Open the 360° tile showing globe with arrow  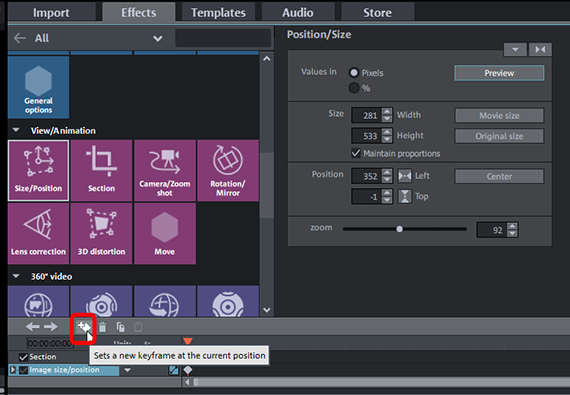(x=165, y=301)
